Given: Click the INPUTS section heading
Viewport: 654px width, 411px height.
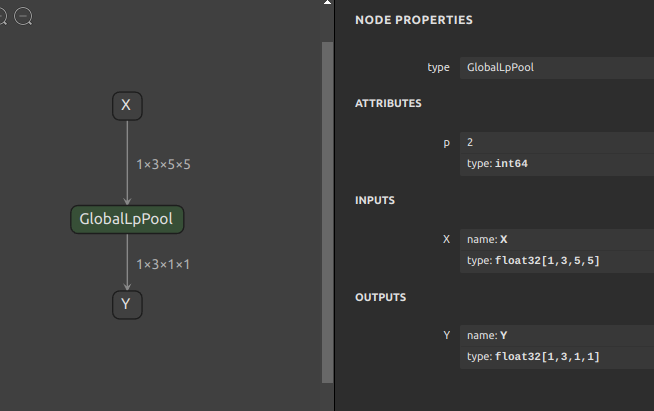Looking at the screenshot, I should [375, 200].
